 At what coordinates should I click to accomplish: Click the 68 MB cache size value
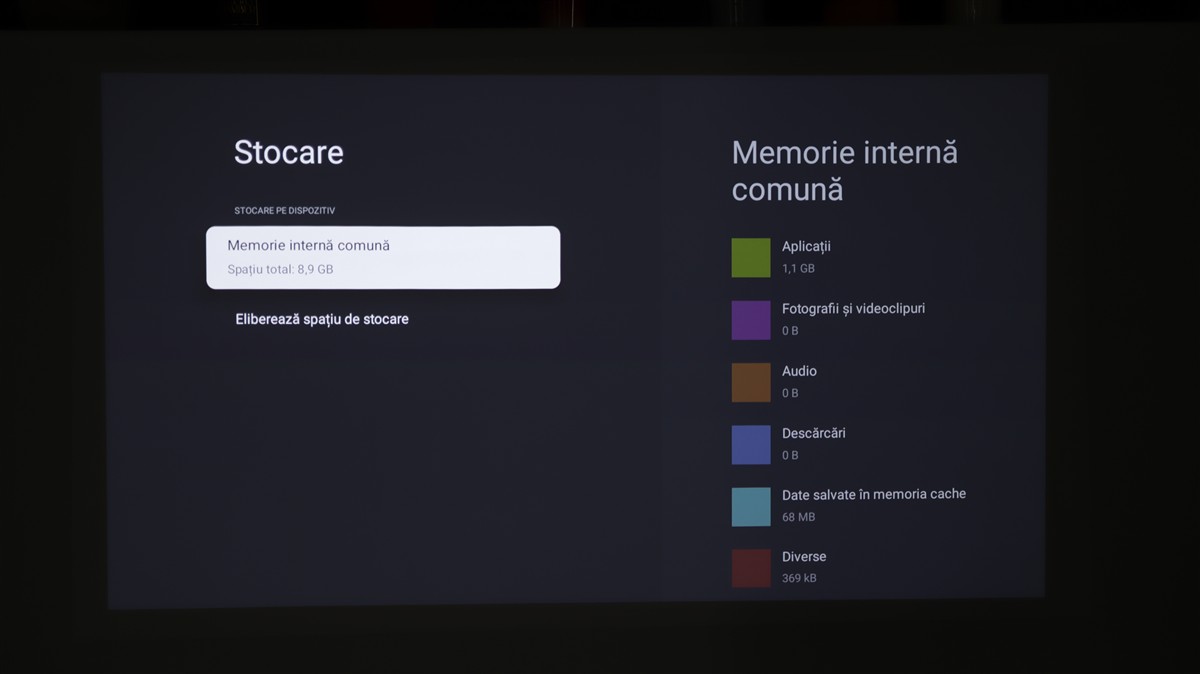[798, 517]
